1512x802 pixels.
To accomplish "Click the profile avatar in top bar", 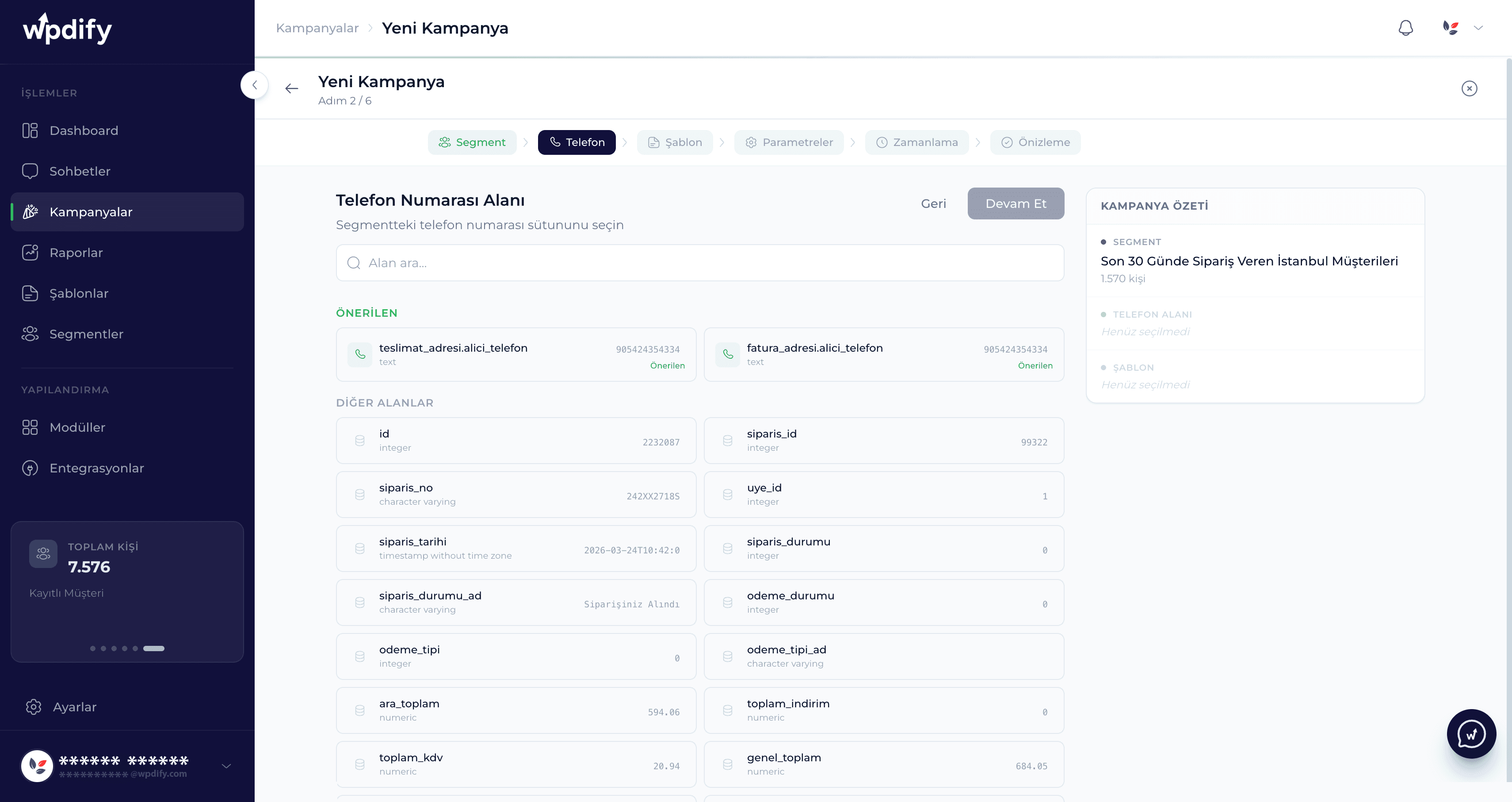I will coord(1451,27).
